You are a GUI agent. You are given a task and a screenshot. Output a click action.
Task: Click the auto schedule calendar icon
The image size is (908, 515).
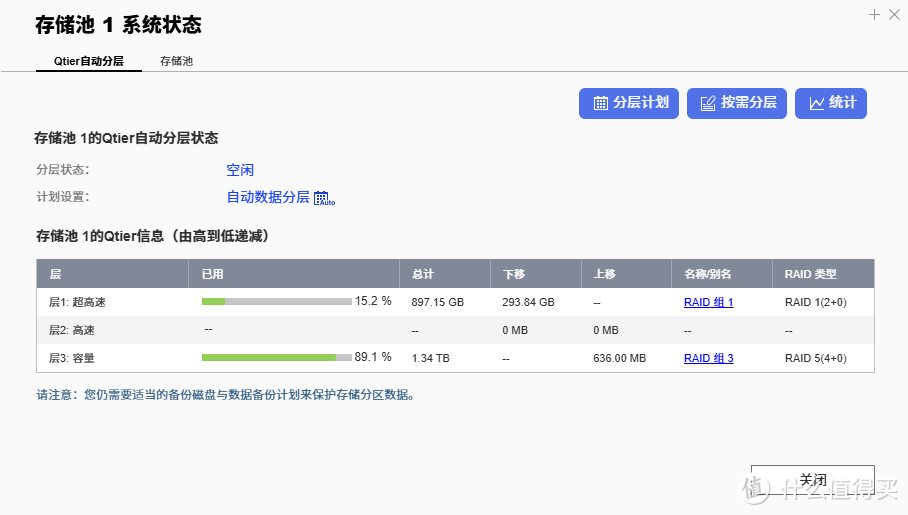pos(323,198)
